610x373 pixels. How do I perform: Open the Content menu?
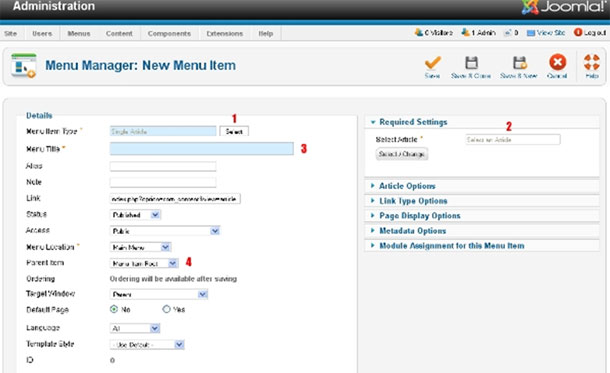(119, 33)
